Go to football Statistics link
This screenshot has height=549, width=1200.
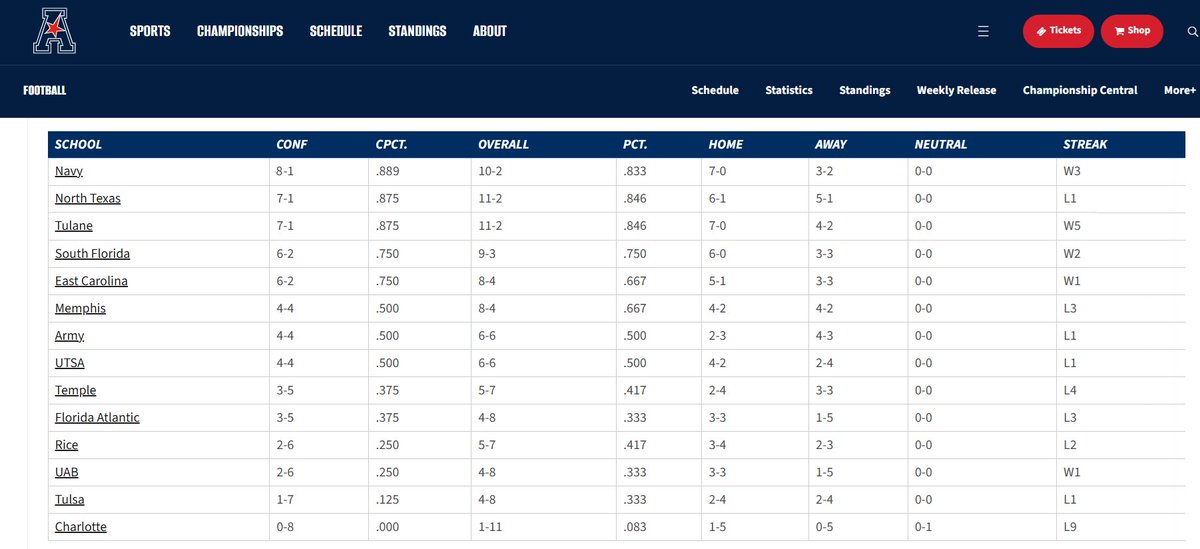(x=789, y=90)
